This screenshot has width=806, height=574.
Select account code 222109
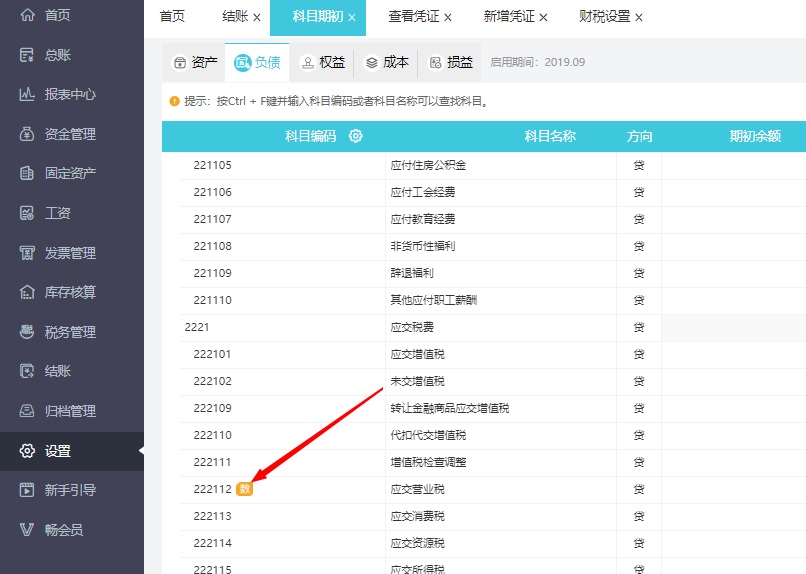click(x=213, y=409)
